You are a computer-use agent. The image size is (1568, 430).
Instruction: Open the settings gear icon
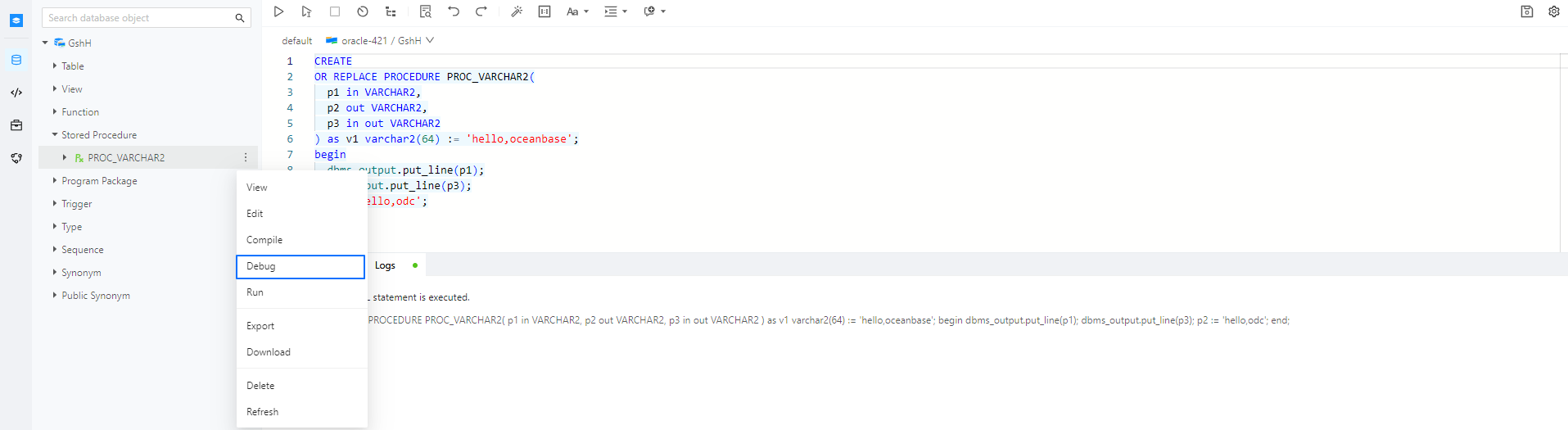(1553, 11)
